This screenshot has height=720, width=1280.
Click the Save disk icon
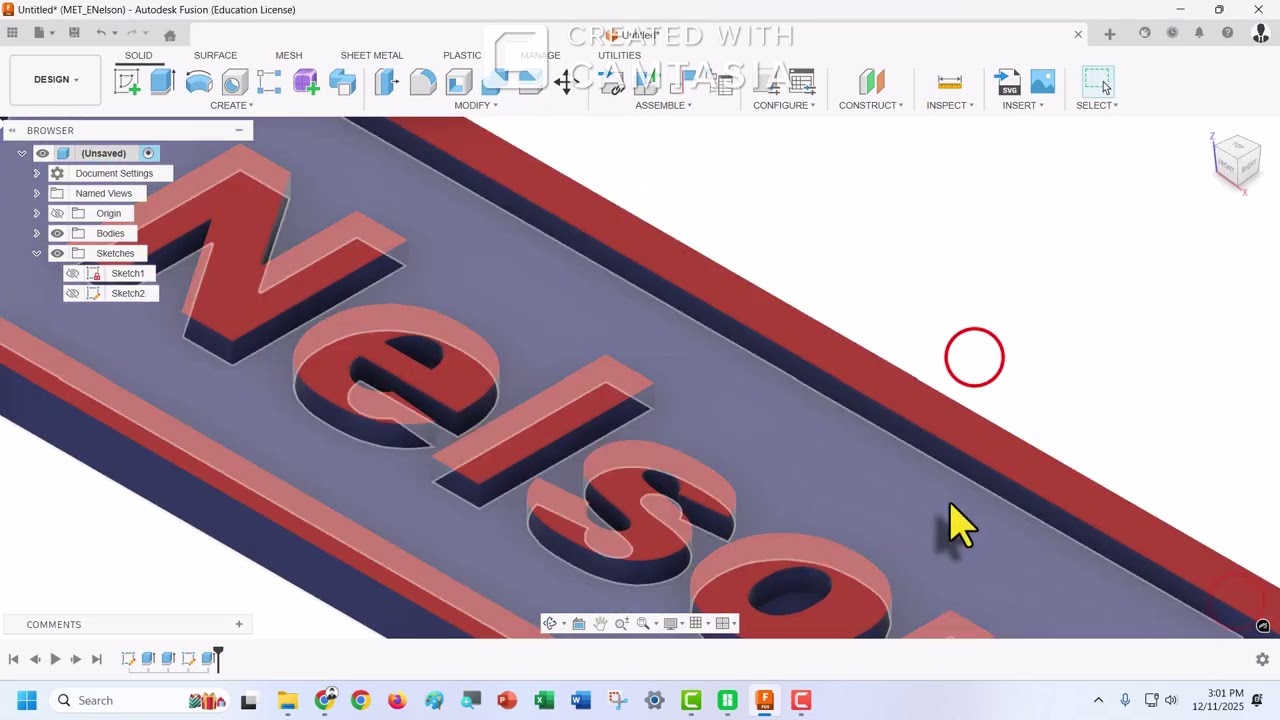(74, 33)
